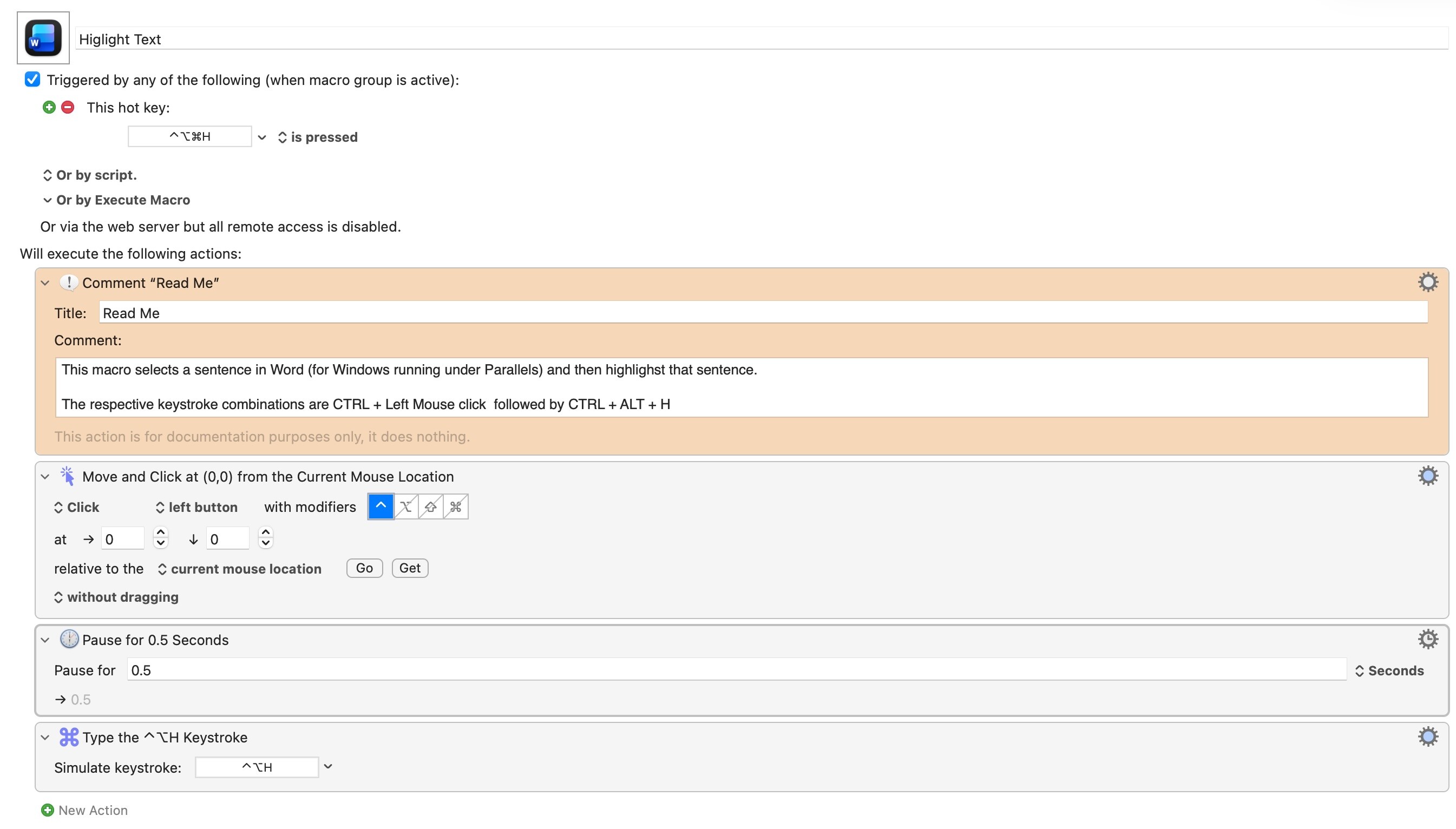Click green plus New Action icon

48,809
